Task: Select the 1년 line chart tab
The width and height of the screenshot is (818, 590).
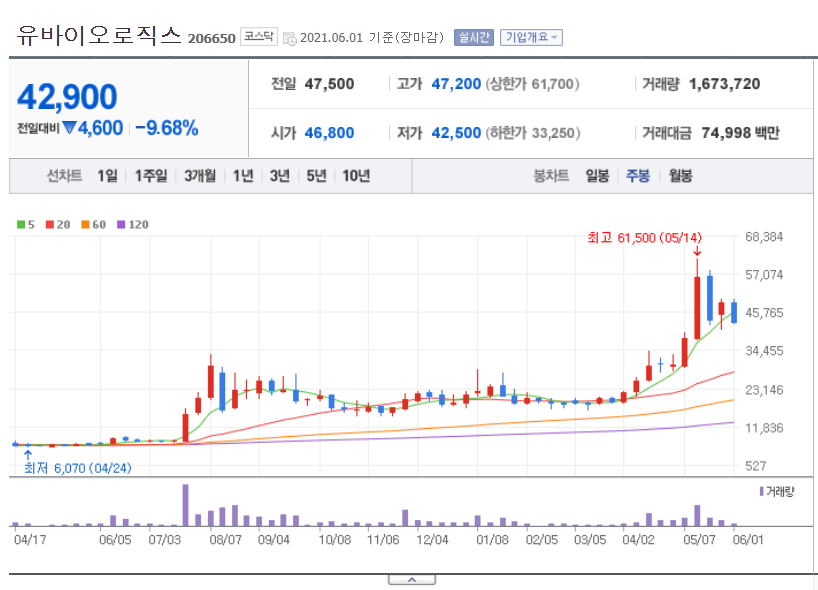Action: 243,176
